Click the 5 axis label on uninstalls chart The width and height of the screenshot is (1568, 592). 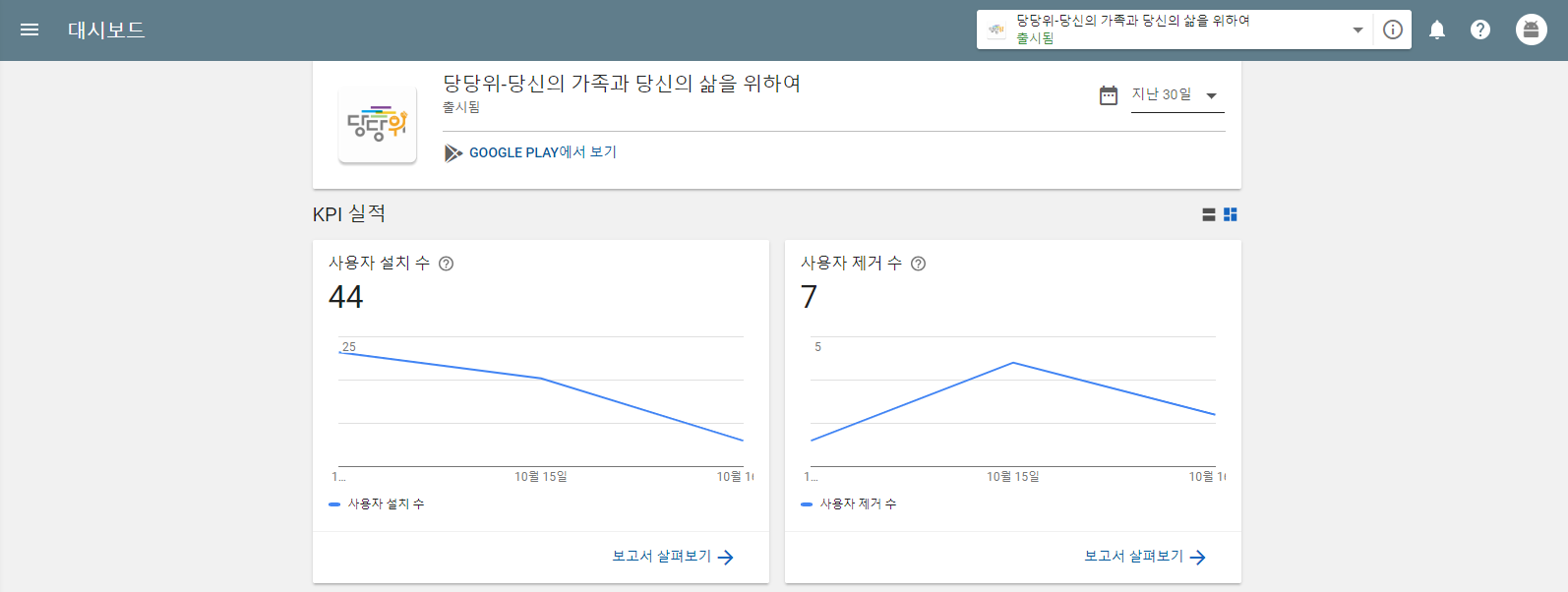point(817,347)
